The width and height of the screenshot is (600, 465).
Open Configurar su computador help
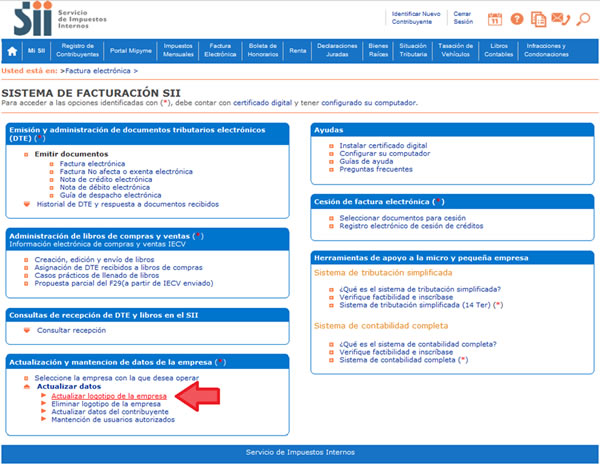pyautogui.click(x=385, y=153)
